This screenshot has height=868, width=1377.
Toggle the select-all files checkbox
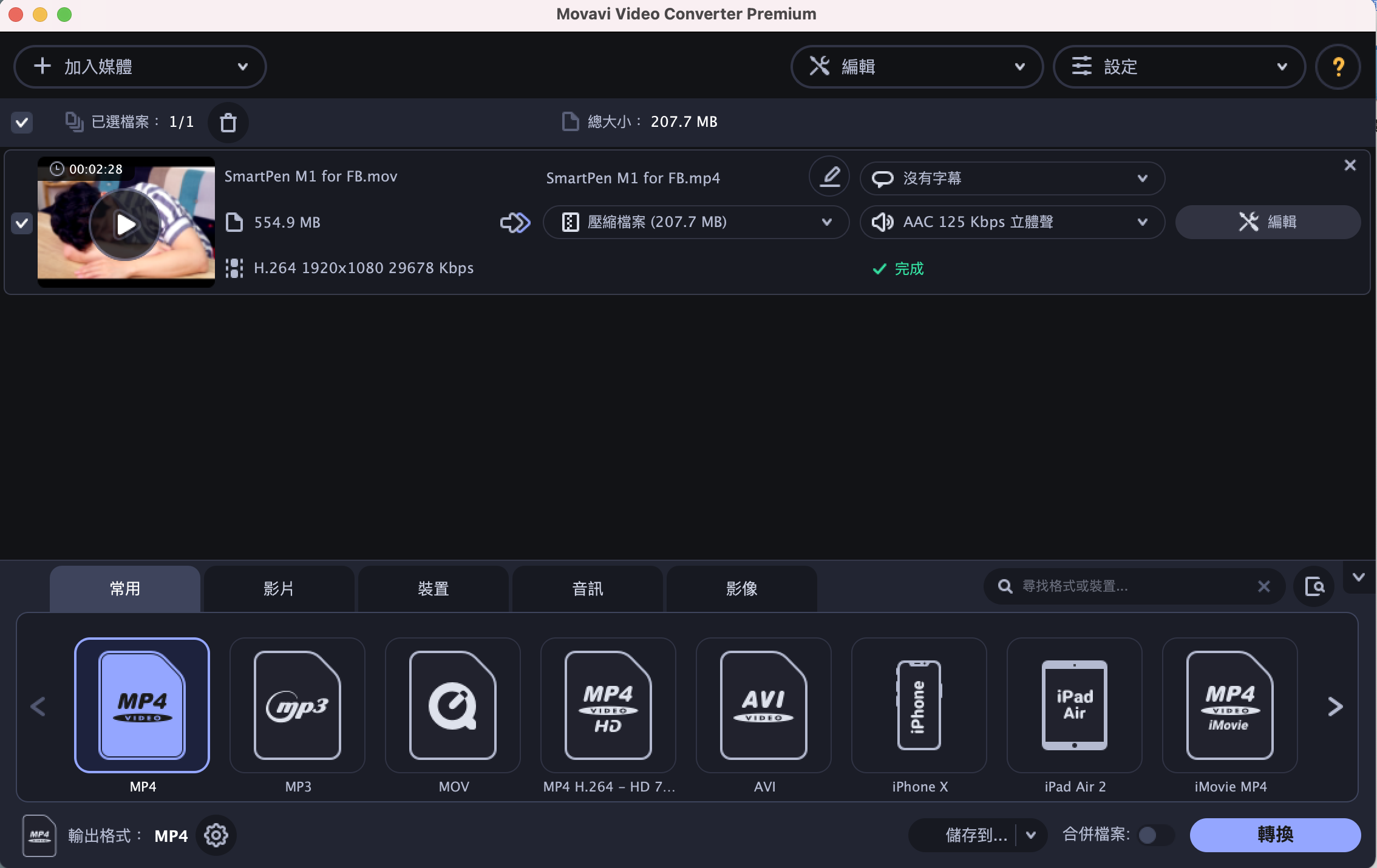point(22,123)
